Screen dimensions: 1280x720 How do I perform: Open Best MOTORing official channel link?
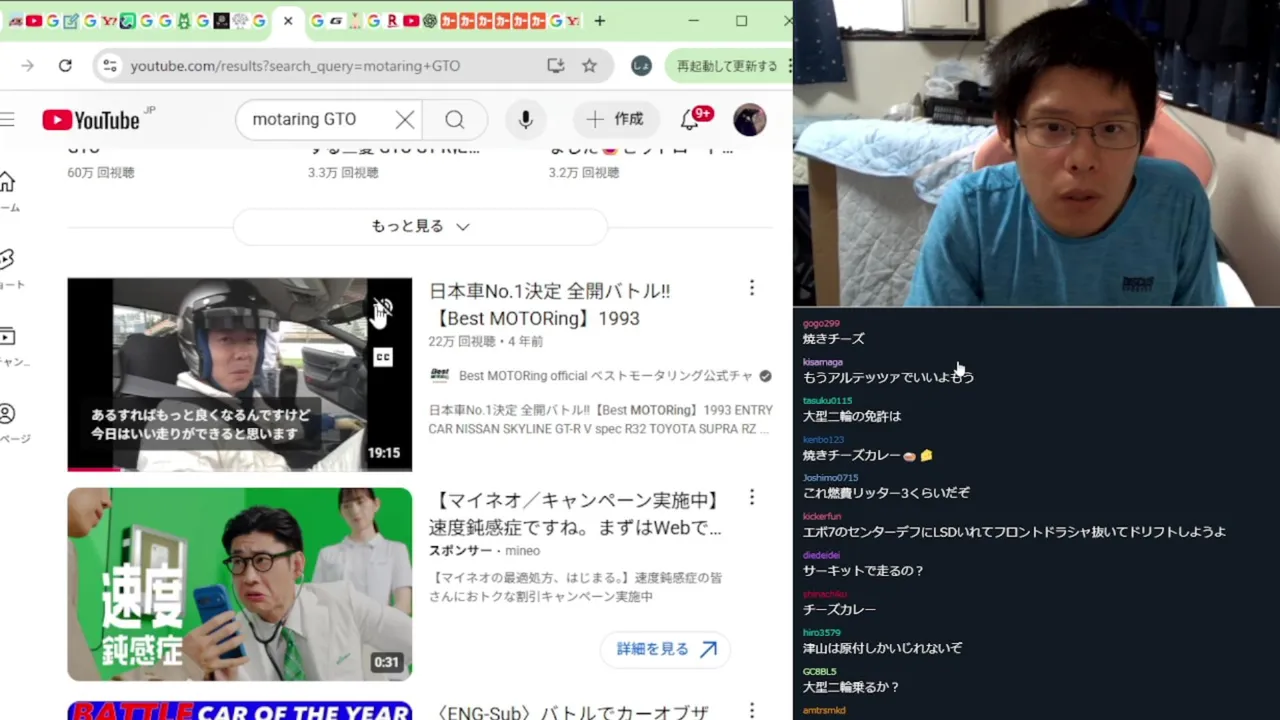[x=606, y=376]
